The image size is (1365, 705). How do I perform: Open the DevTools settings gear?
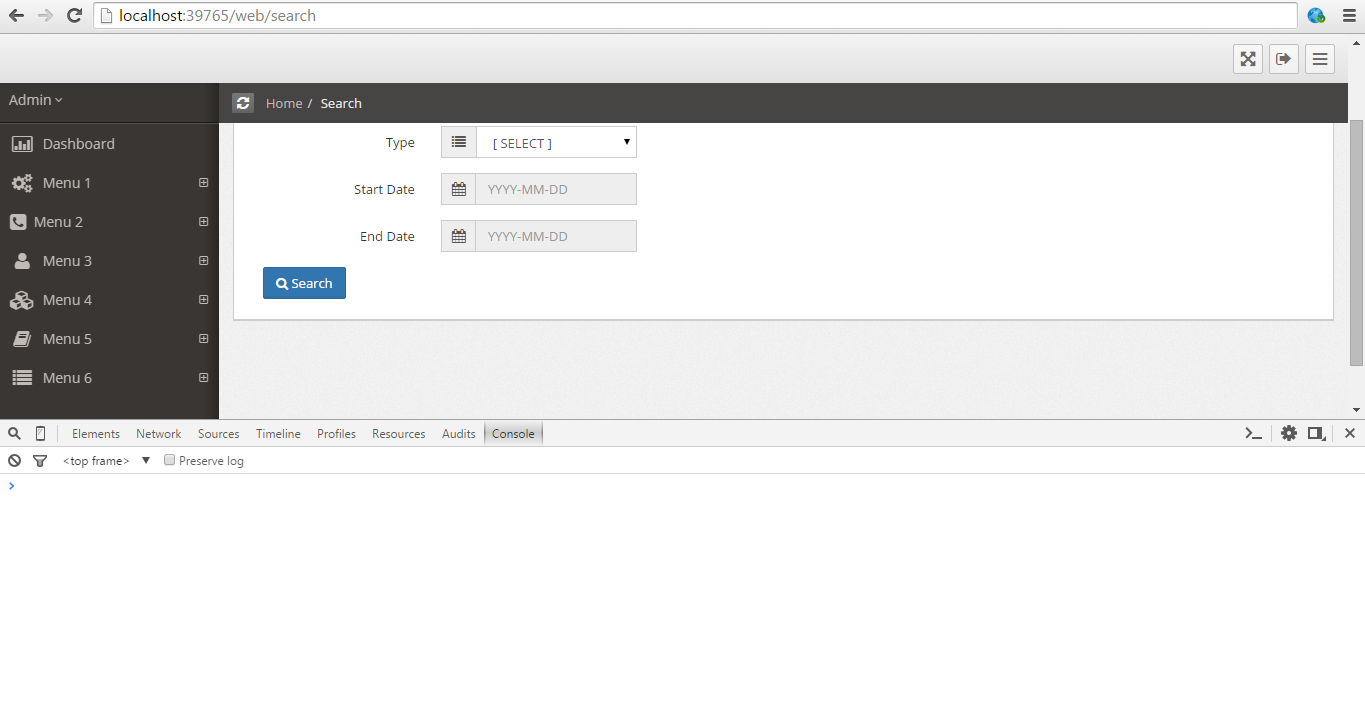tap(1288, 433)
